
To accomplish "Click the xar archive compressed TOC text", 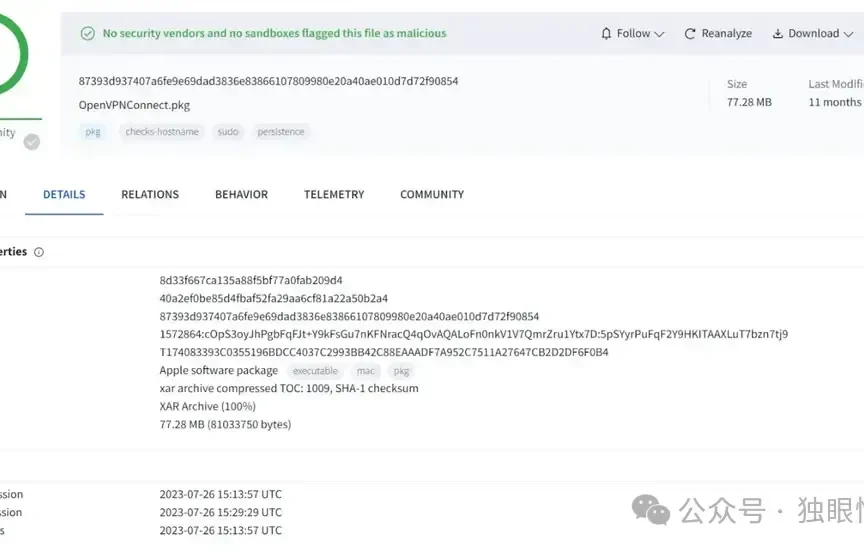I will click(289, 388).
